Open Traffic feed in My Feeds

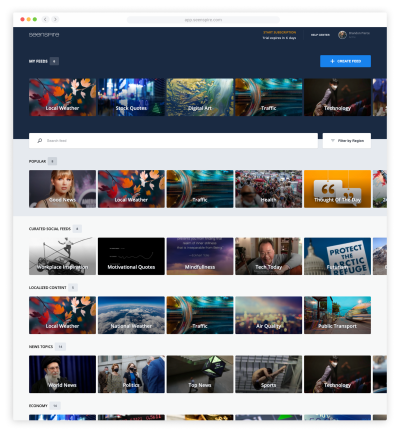point(269,97)
